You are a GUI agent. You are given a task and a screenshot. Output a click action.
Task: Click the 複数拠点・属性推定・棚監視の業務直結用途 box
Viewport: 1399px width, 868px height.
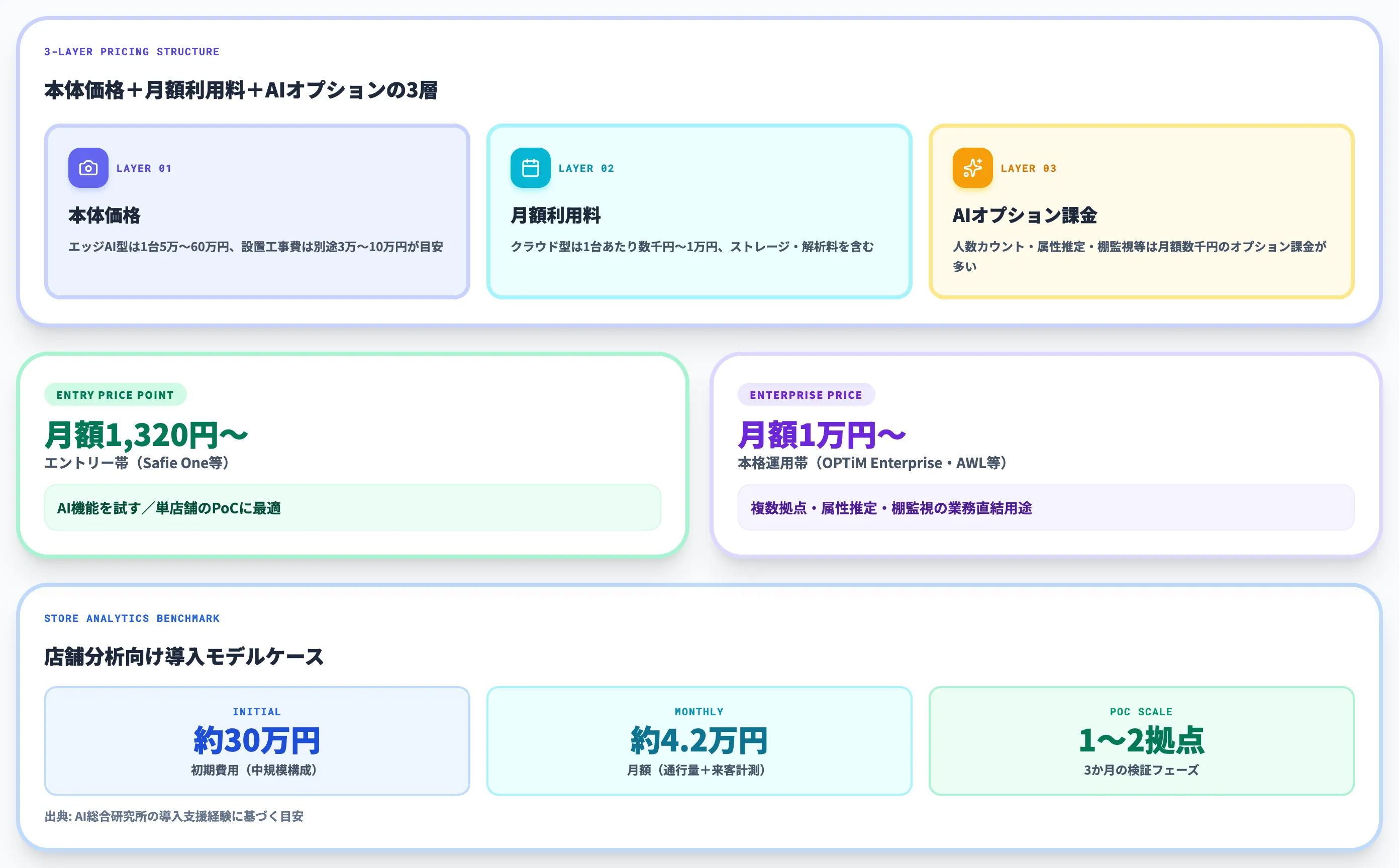1046,507
